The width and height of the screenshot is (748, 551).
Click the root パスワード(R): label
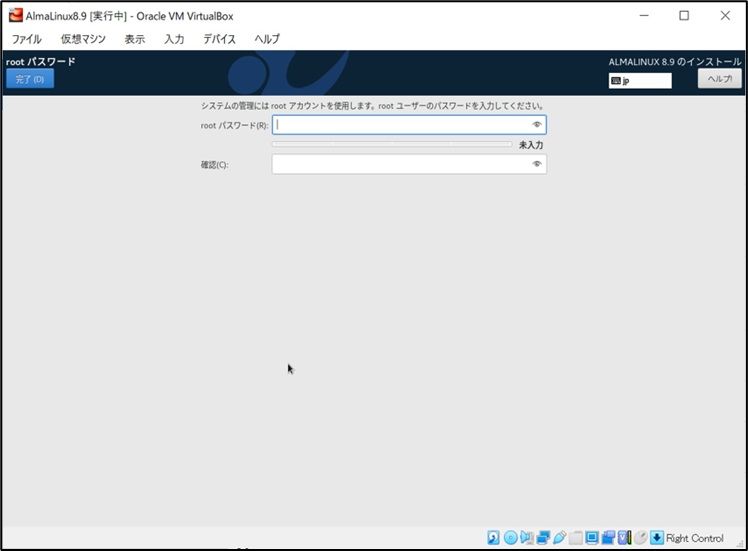[x=234, y=125]
